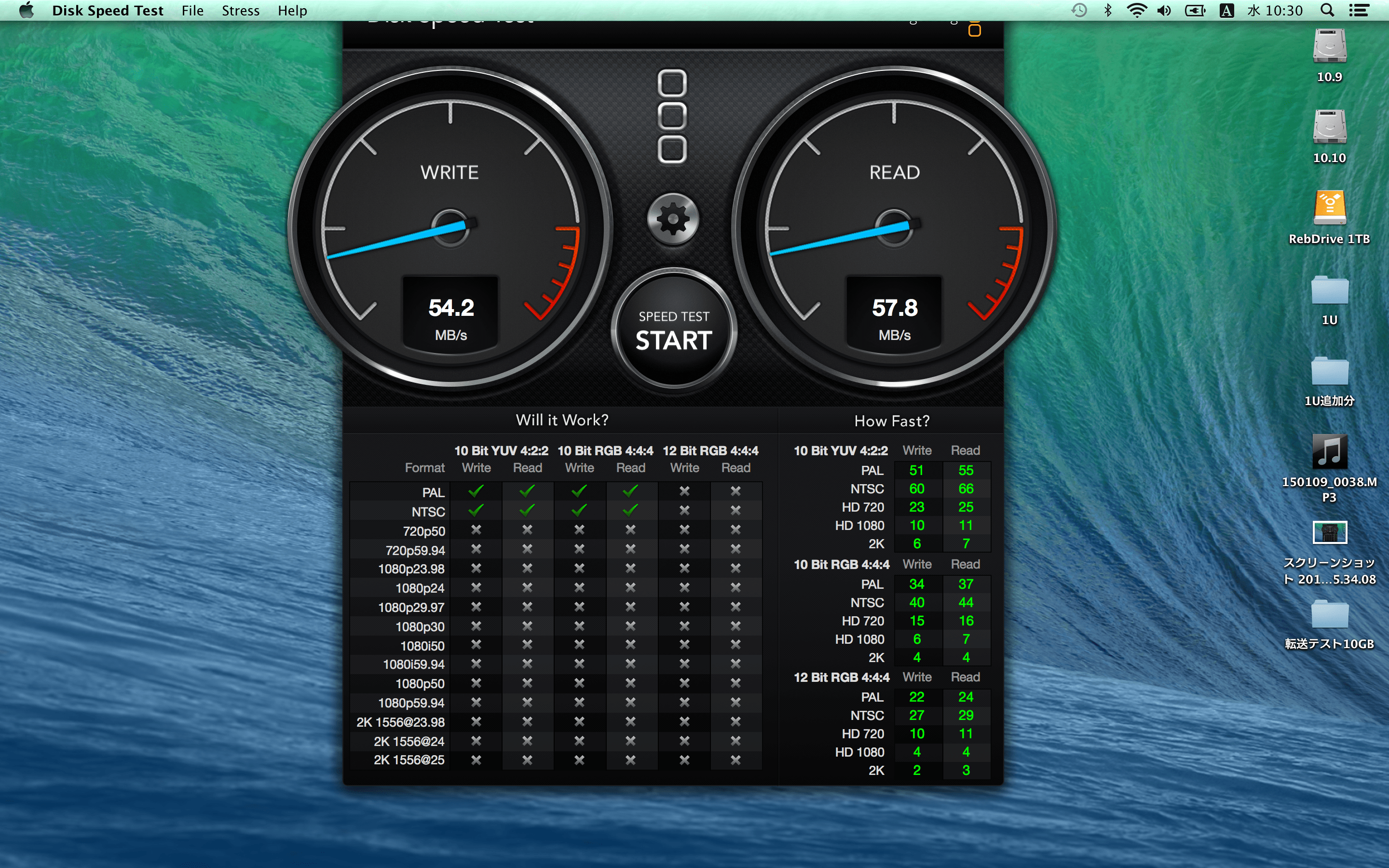Open the Disk Speed Test app menu
This screenshot has width=1389, height=868.
[108, 10]
